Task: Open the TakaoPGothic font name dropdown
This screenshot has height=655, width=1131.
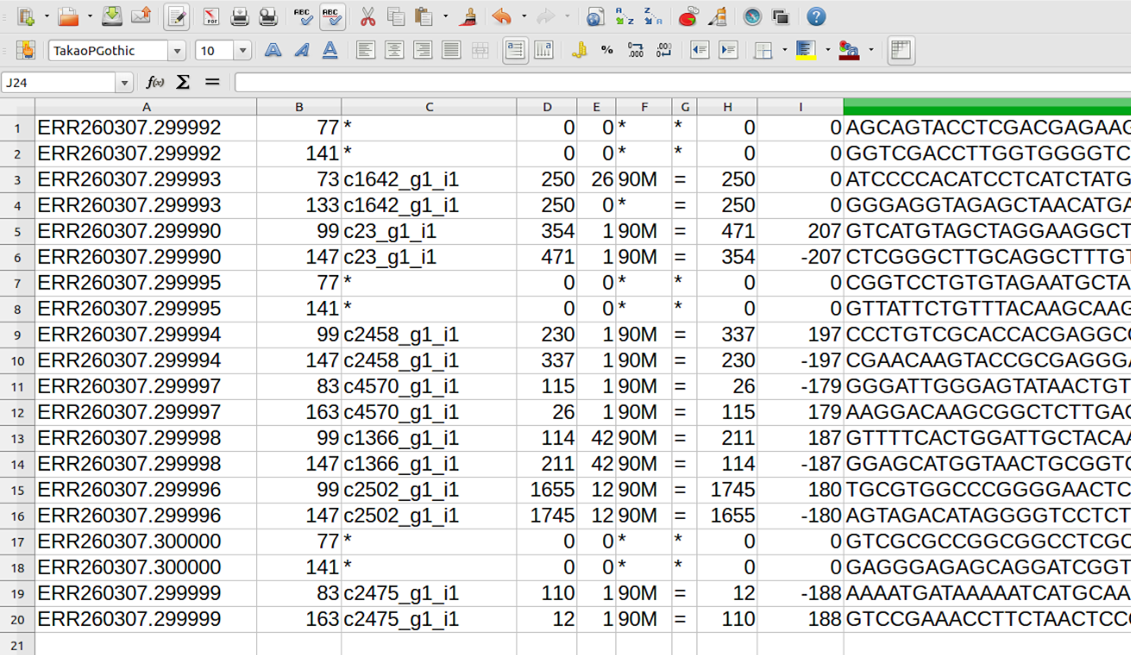Action: click(177, 50)
